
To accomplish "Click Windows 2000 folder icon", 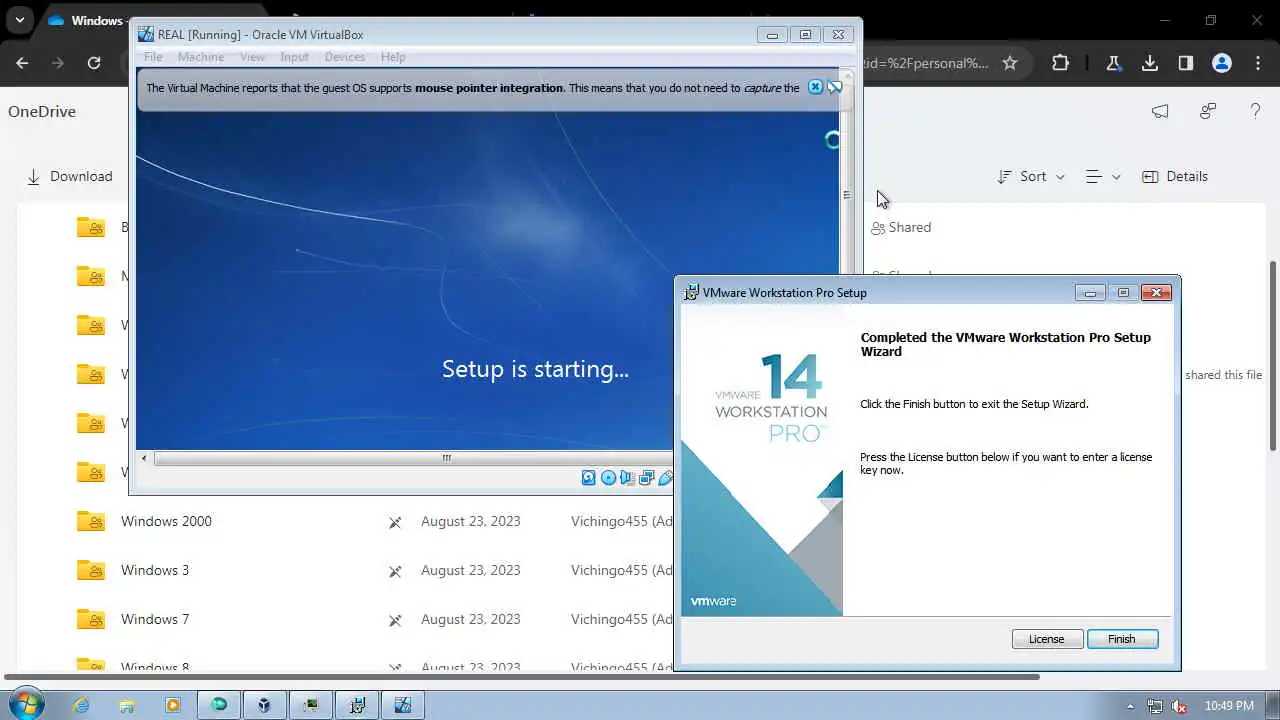I will [91, 521].
